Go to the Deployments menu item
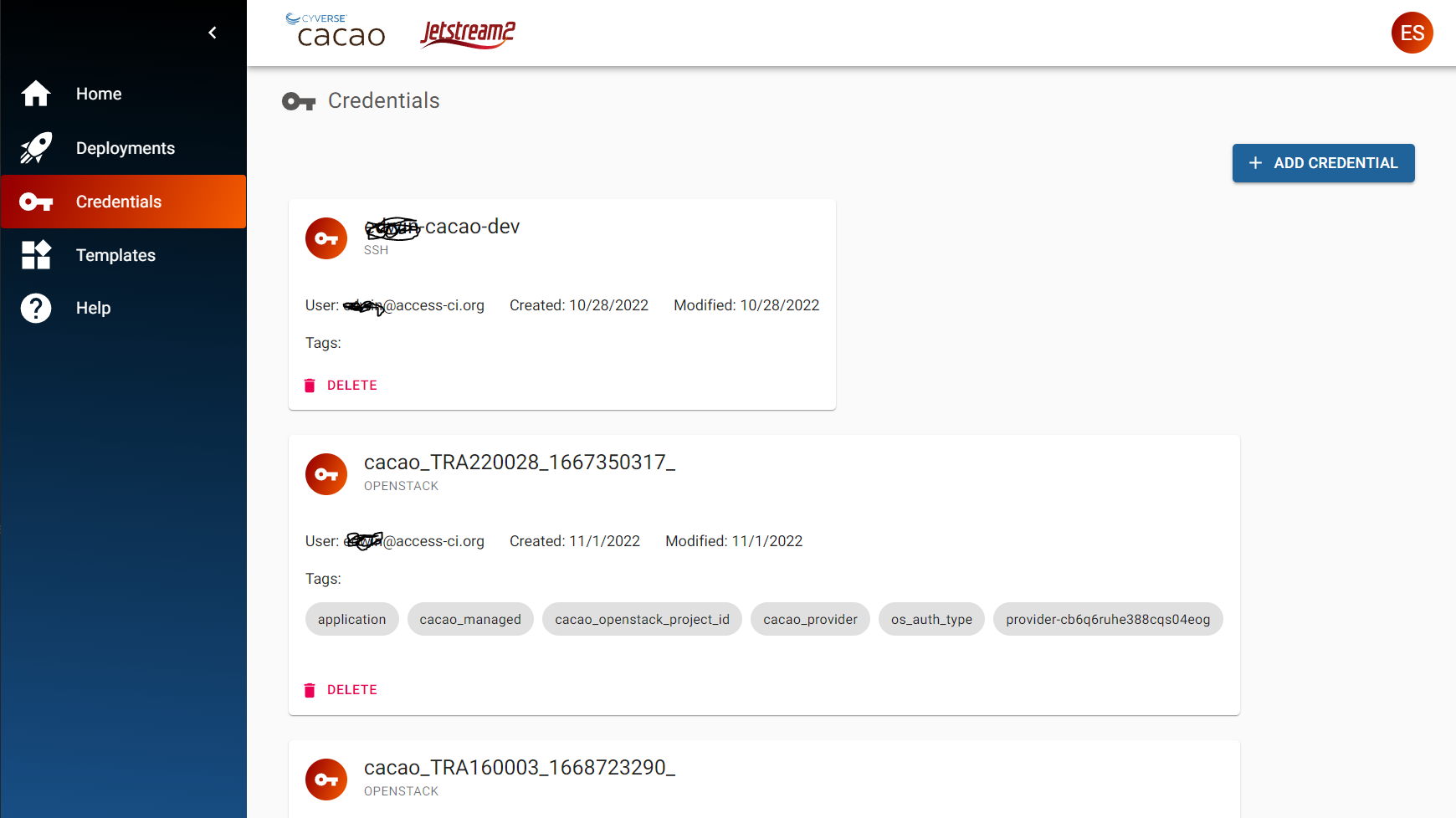This screenshot has height=818, width=1456. (125, 148)
